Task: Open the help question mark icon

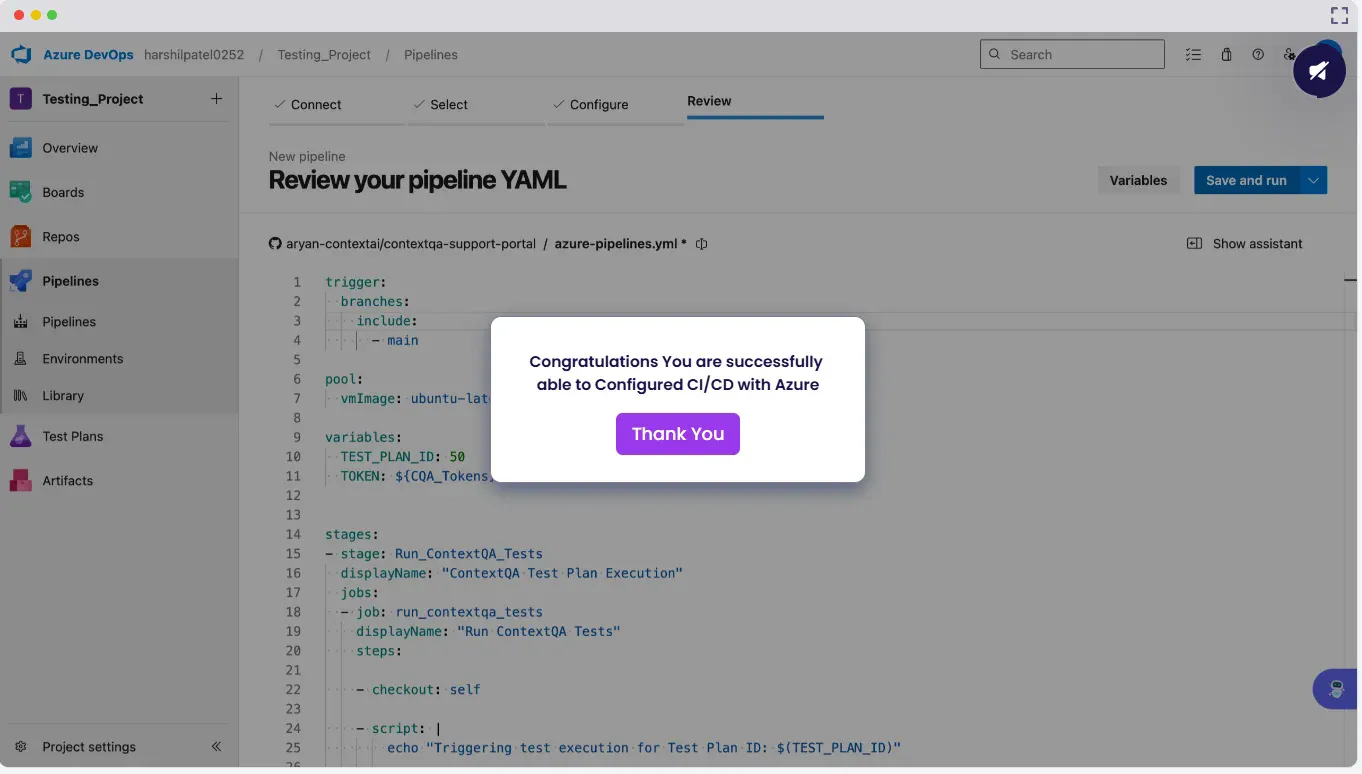Action: (x=1258, y=55)
